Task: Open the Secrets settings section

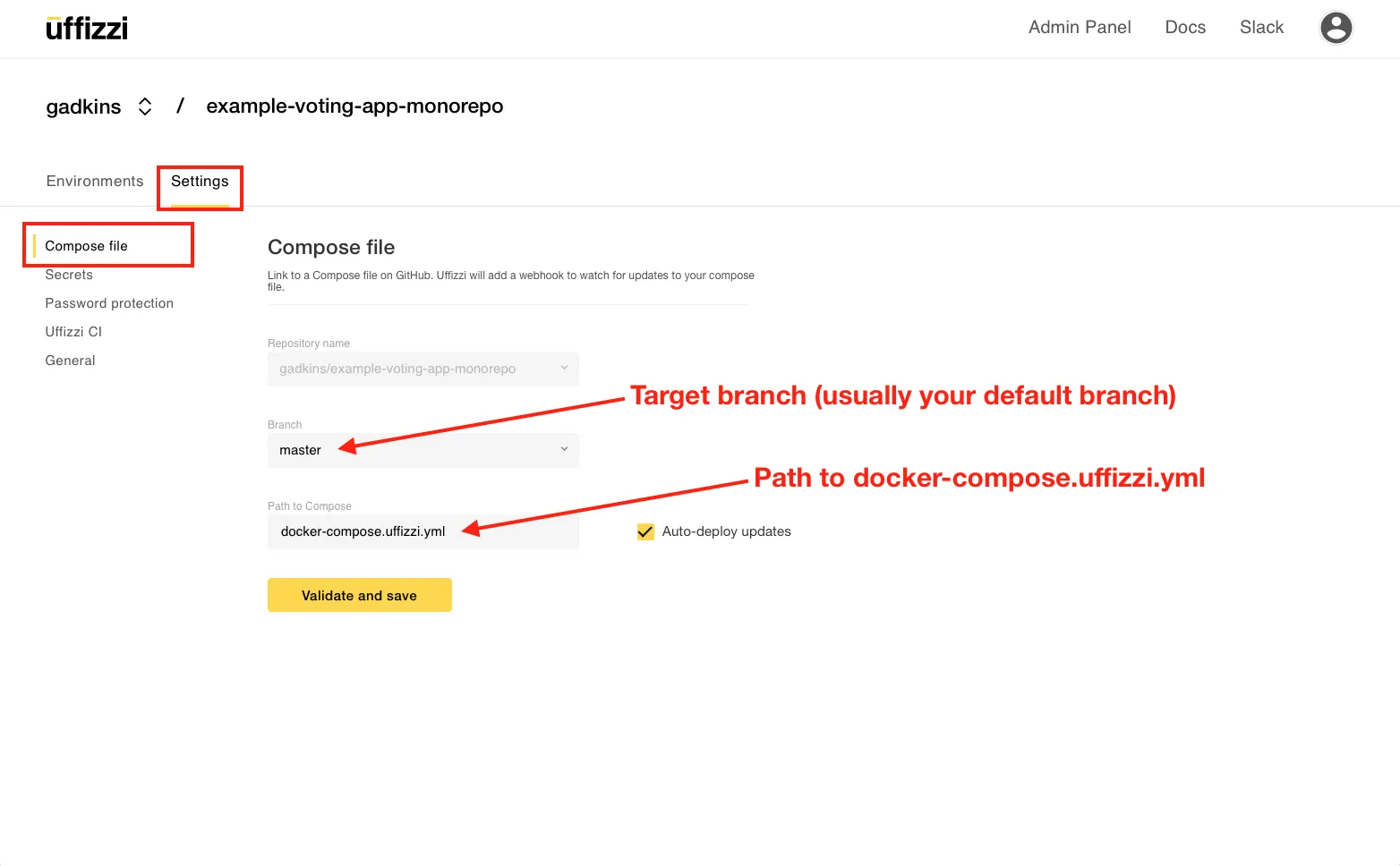Action: point(69,275)
